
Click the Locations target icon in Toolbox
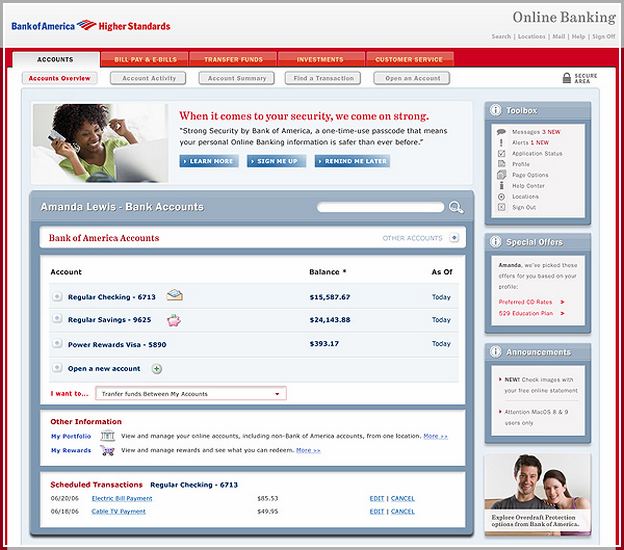coord(501,197)
